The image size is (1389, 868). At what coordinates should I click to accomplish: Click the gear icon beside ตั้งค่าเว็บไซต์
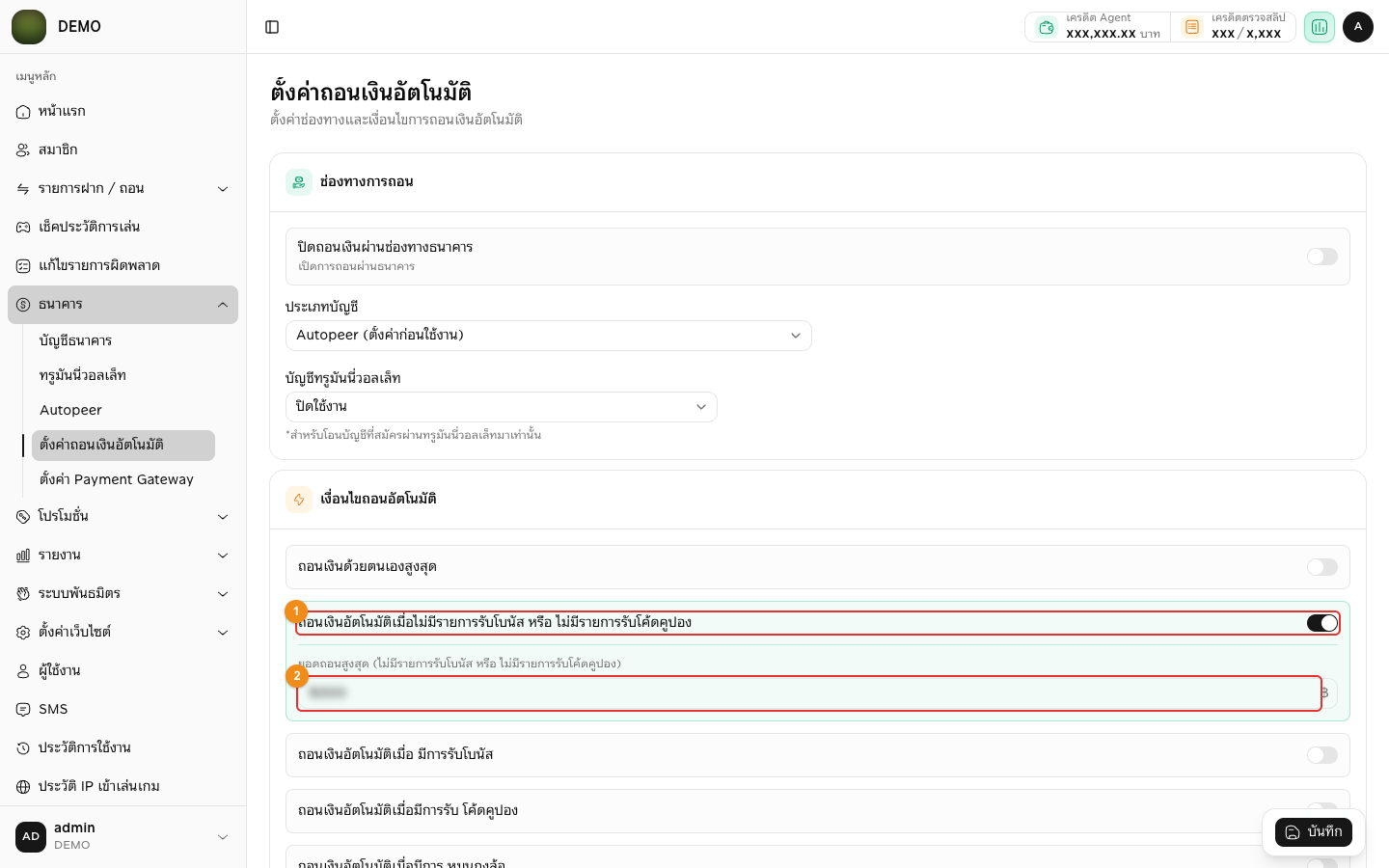23,633
